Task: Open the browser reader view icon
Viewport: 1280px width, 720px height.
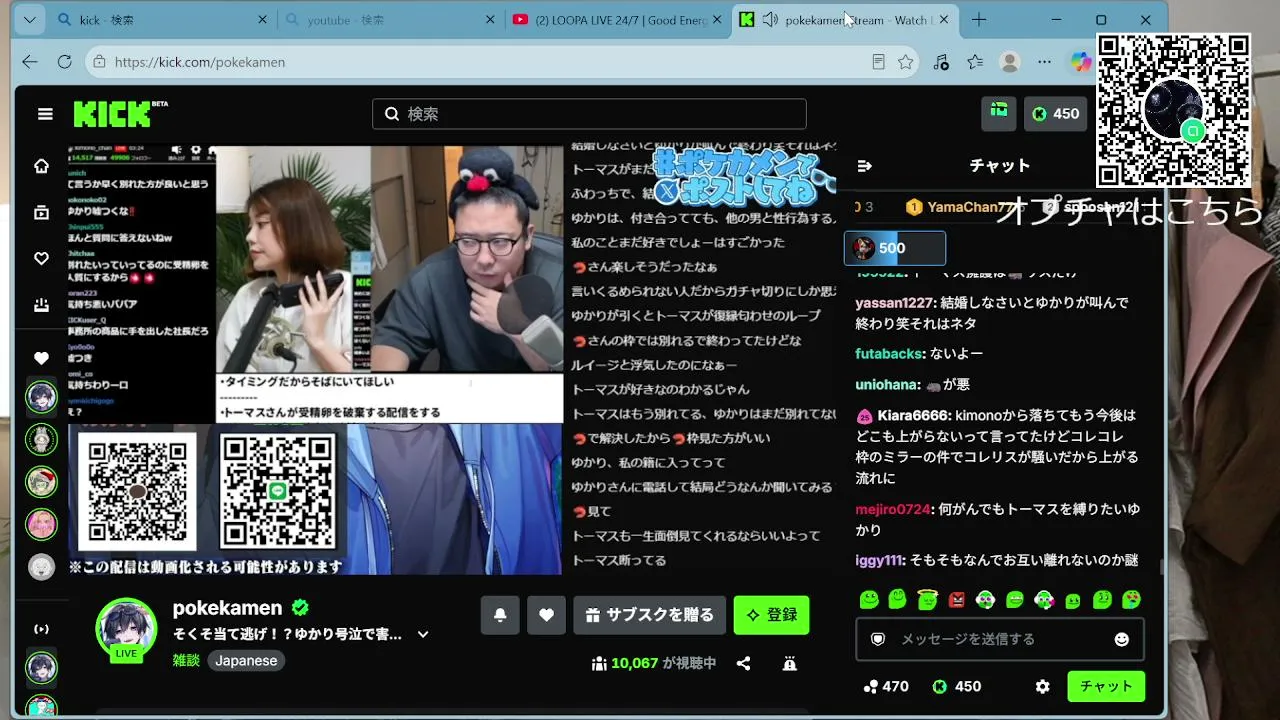Action: 878,62
